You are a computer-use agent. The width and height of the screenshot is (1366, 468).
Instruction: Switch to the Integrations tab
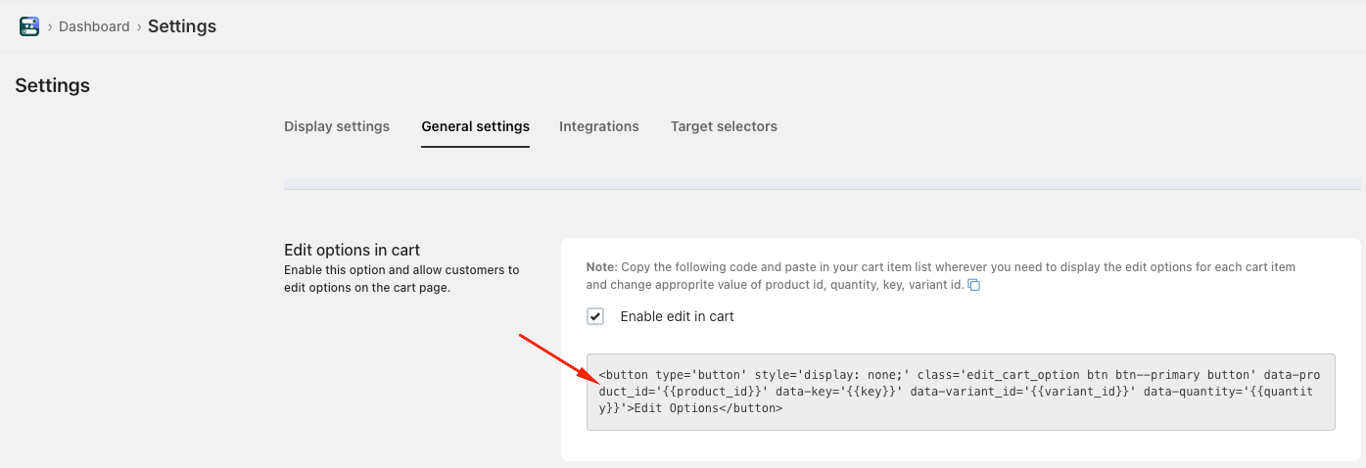coord(599,126)
